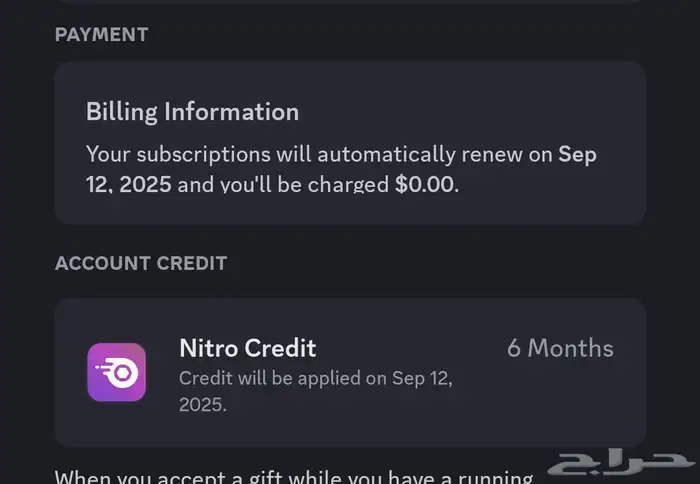Click "2025." under Nitro Credit

[x=203, y=406]
